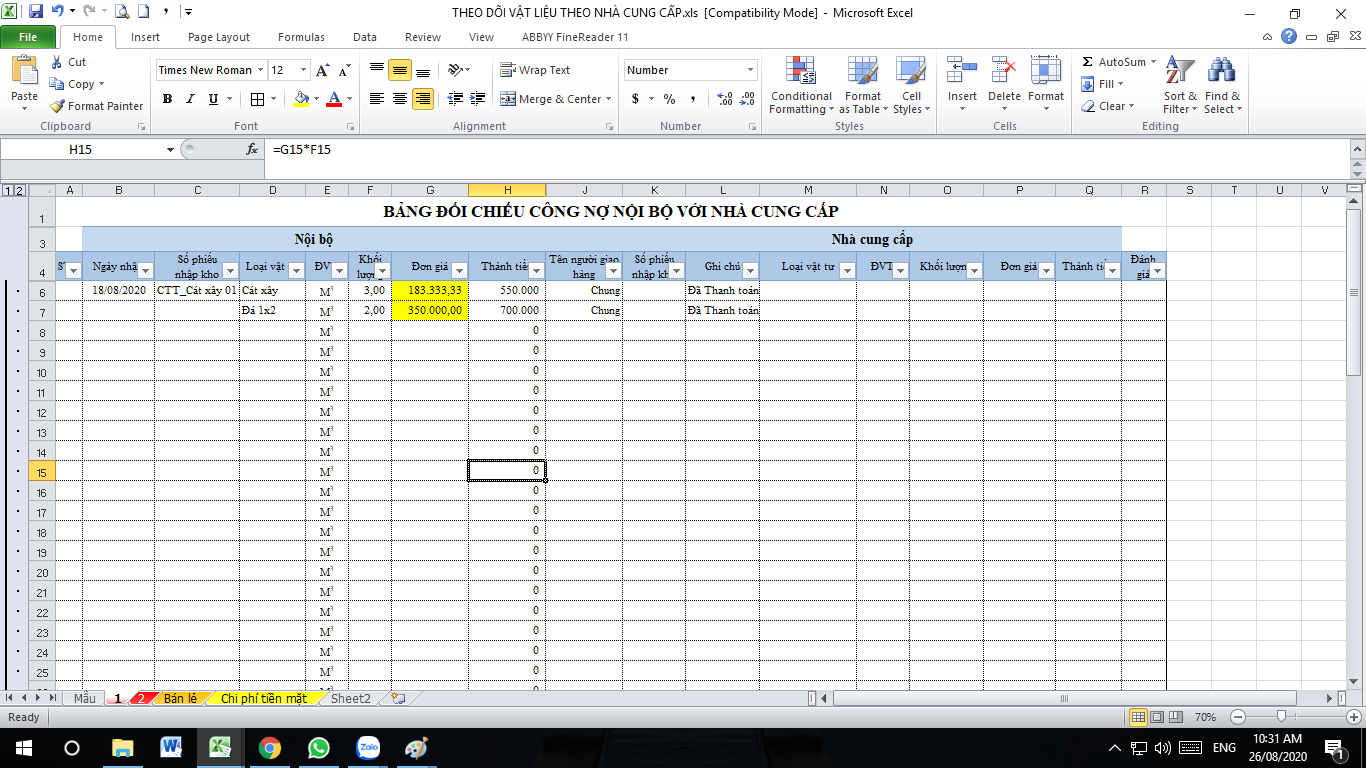
Task: Toggle Italic formatting
Action: click(190, 99)
